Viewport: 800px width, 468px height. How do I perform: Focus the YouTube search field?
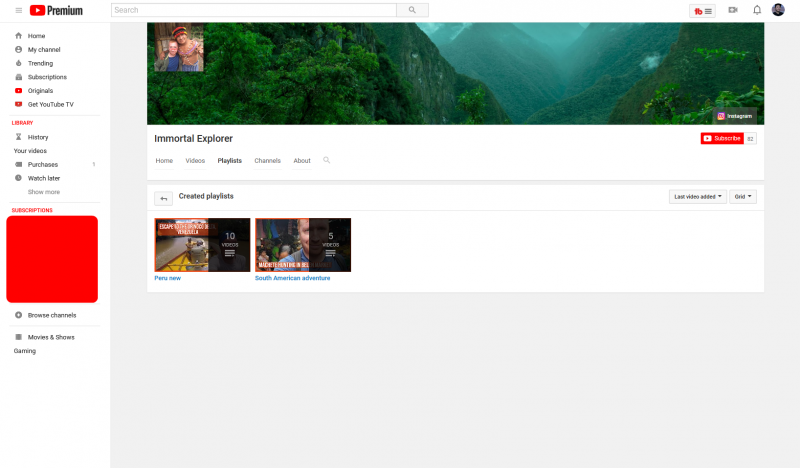254,10
